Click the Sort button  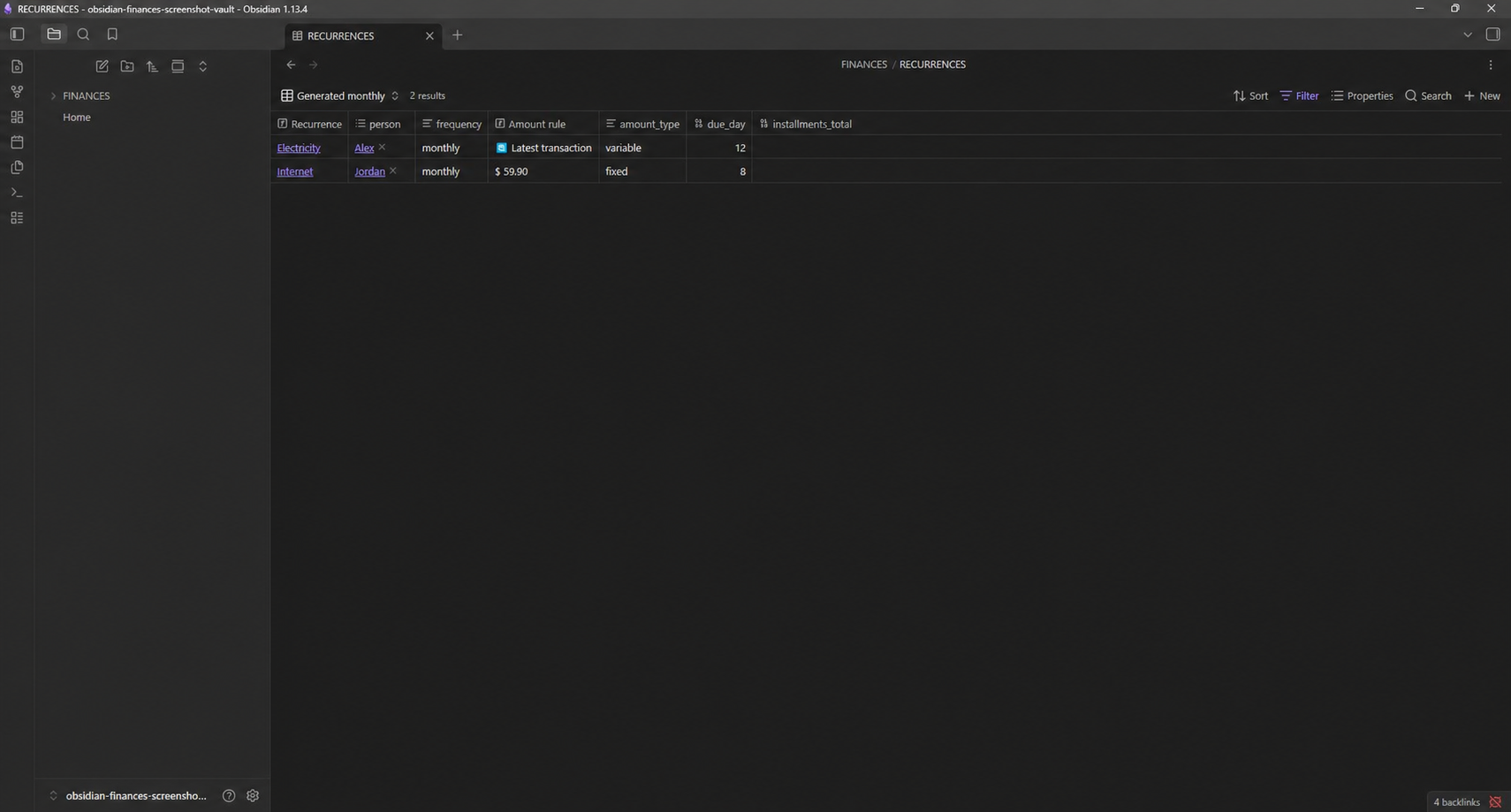(1250, 95)
